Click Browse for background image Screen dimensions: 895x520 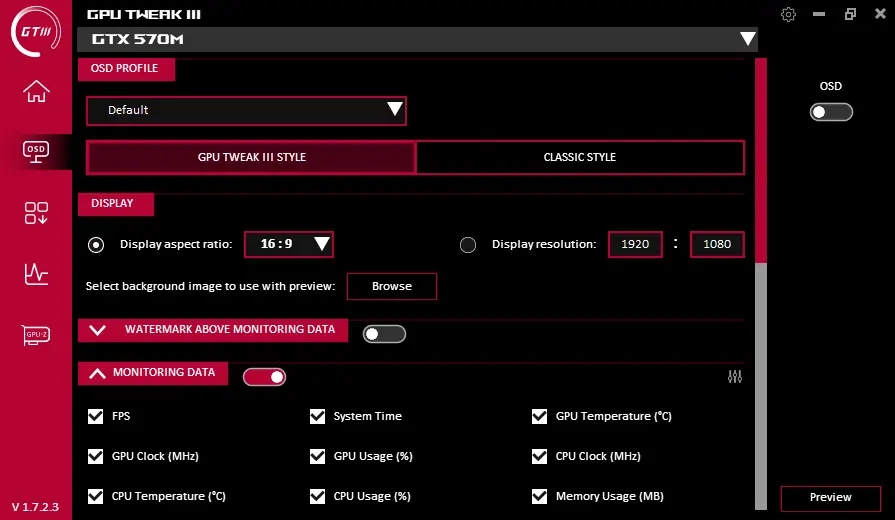[x=392, y=286]
